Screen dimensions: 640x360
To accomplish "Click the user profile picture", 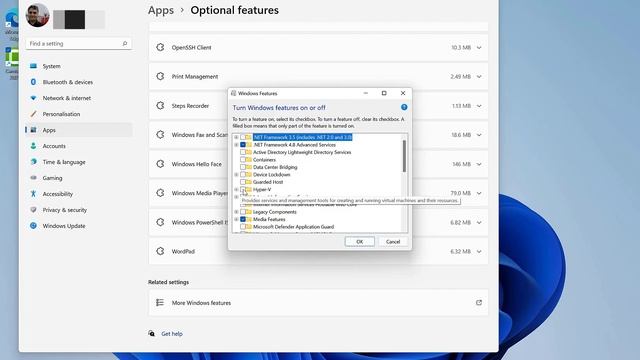I will [37, 16].
